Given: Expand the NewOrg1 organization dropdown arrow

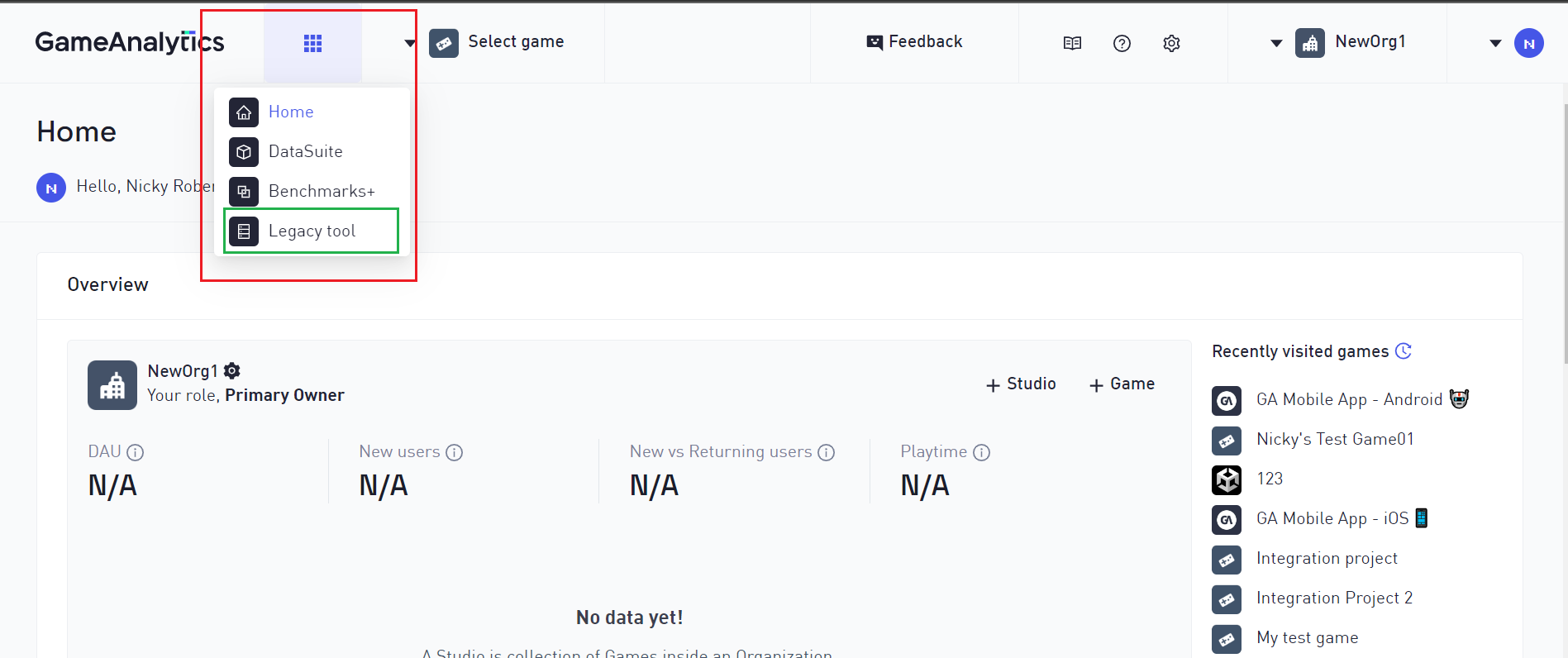Looking at the screenshot, I should [1276, 43].
